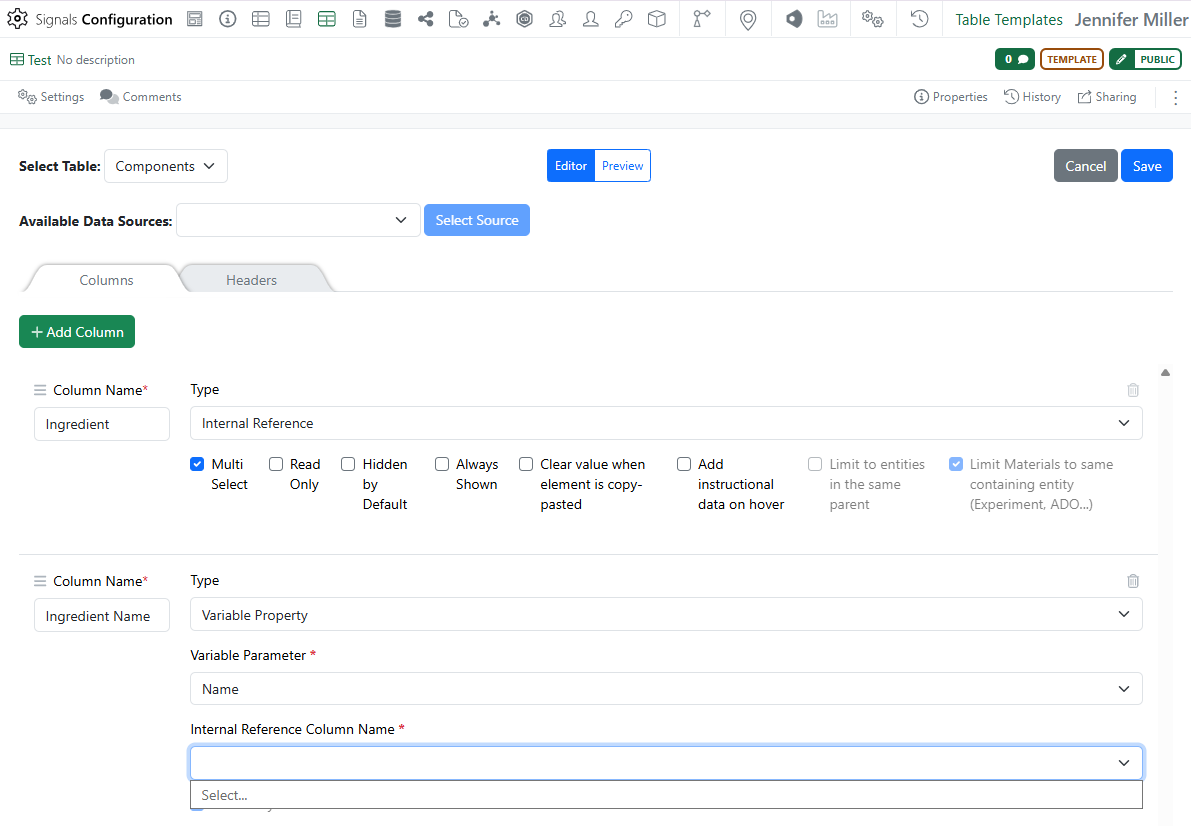Click the info circle icon in top toolbar
The height and width of the screenshot is (826, 1191).
(x=227, y=19)
